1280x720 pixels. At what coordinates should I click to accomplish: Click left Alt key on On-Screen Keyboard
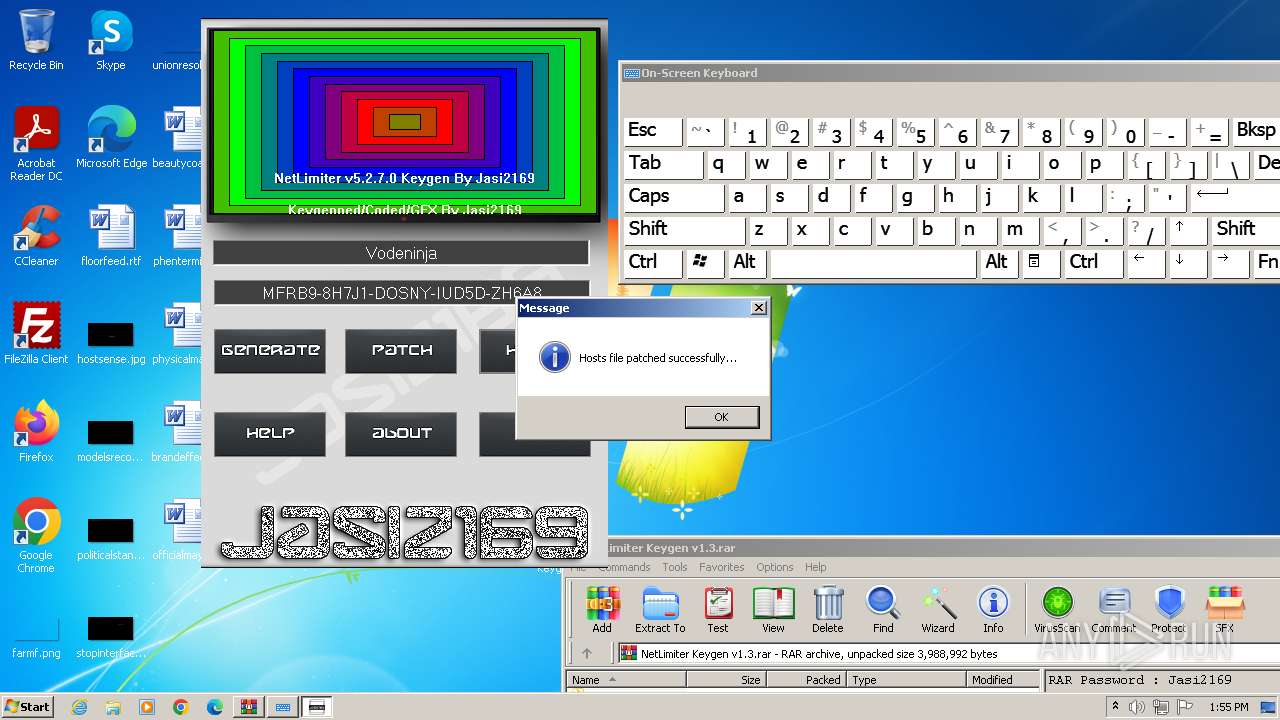(746, 262)
